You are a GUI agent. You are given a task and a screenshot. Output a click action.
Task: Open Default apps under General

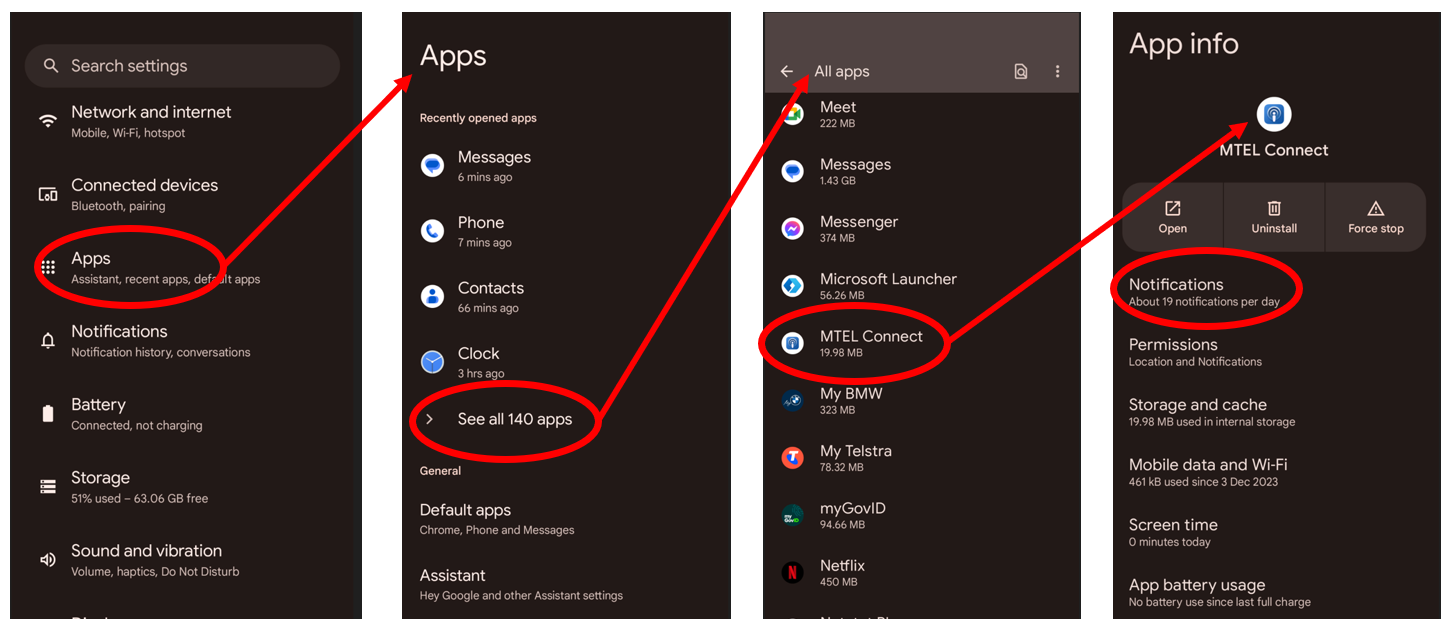(x=566, y=519)
